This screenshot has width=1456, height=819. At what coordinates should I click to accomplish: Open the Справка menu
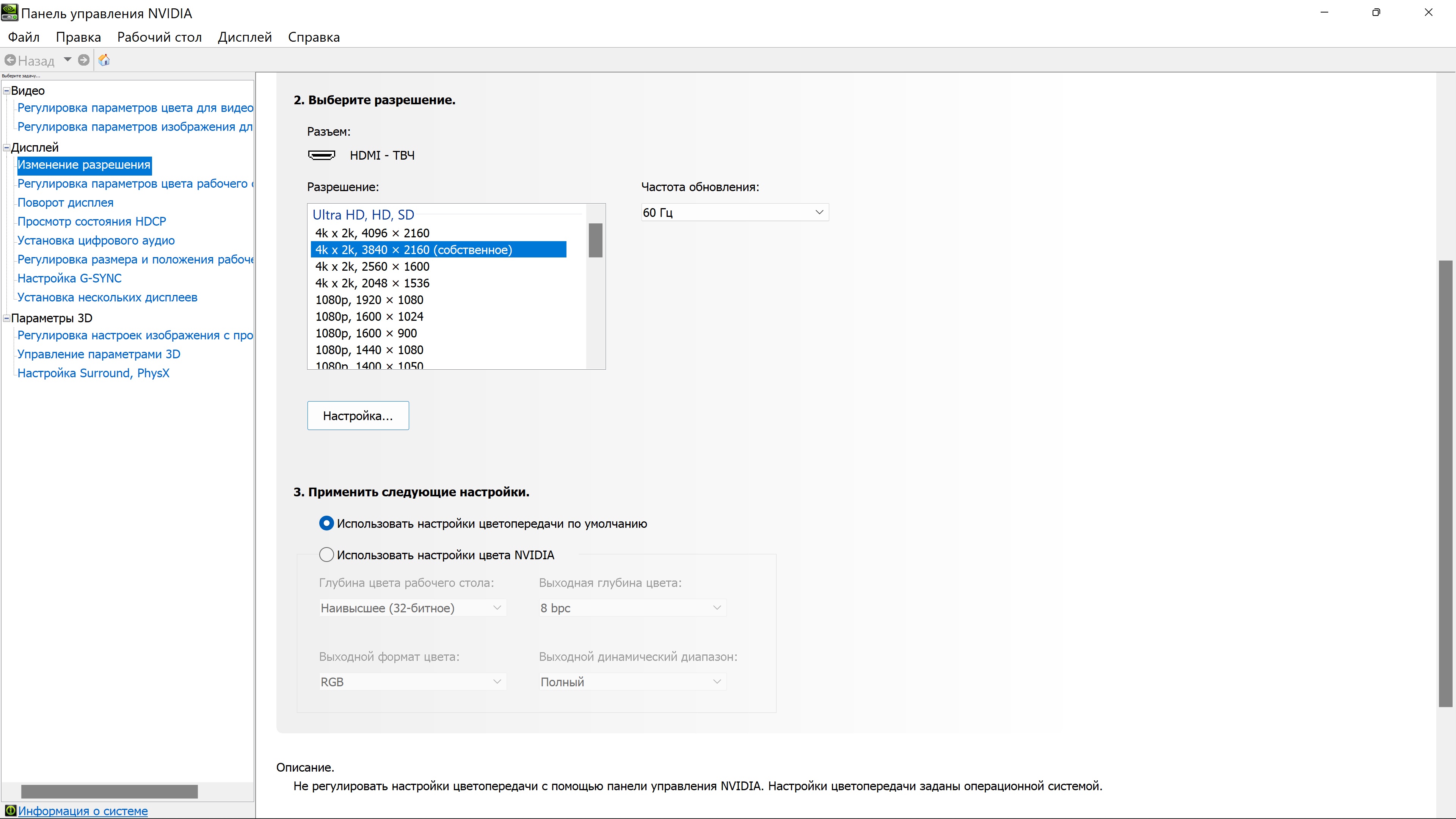click(314, 37)
